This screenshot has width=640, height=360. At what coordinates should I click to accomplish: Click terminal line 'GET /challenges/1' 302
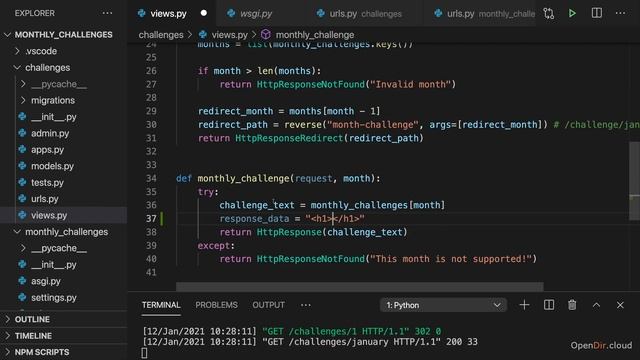pyautogui.click(x=292, y=331)
